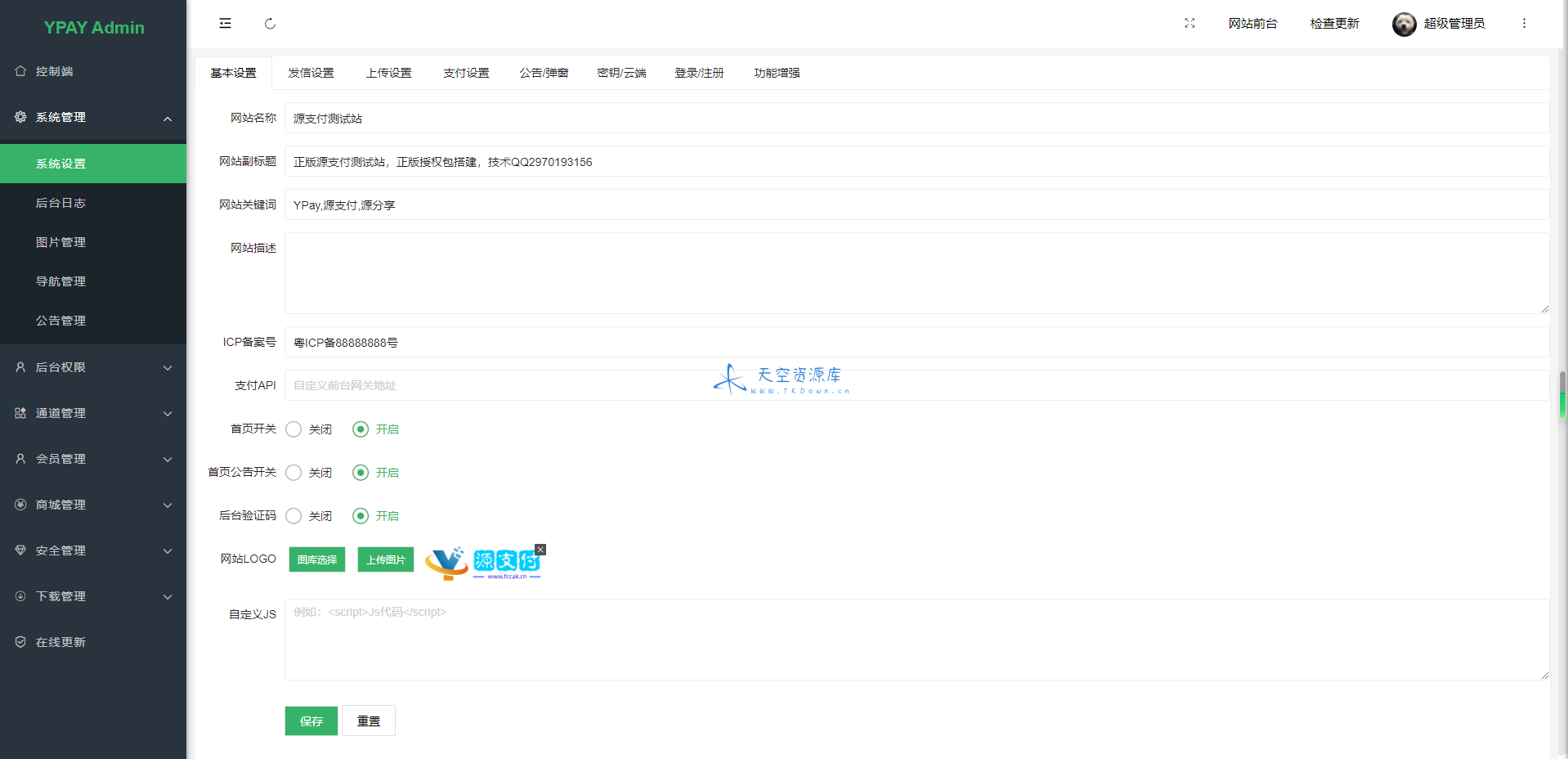1568x759 pixels.
Task: Click the 网站副标题 input field
Action: point(916,161)
